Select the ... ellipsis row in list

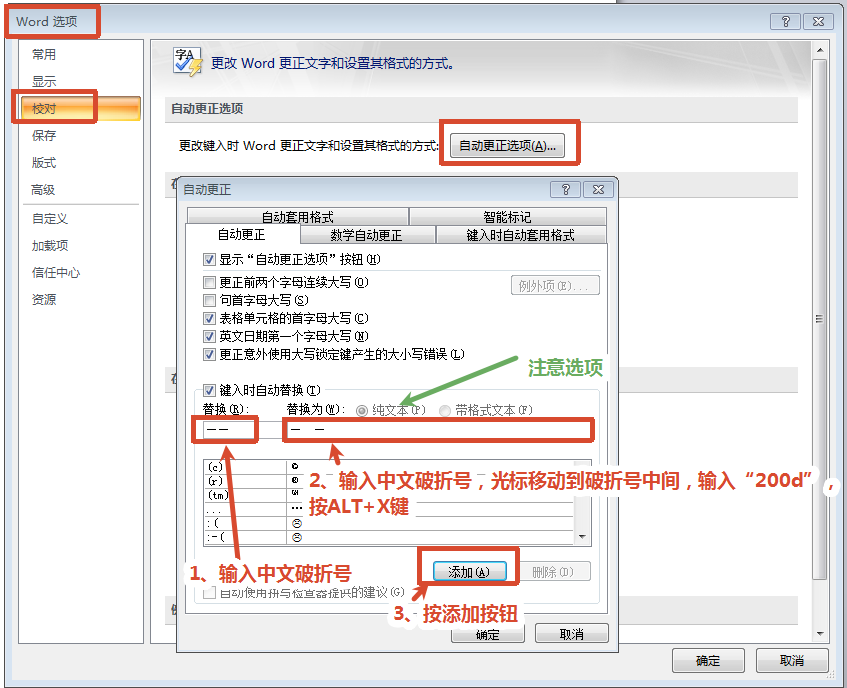click(x=389, y=509)
